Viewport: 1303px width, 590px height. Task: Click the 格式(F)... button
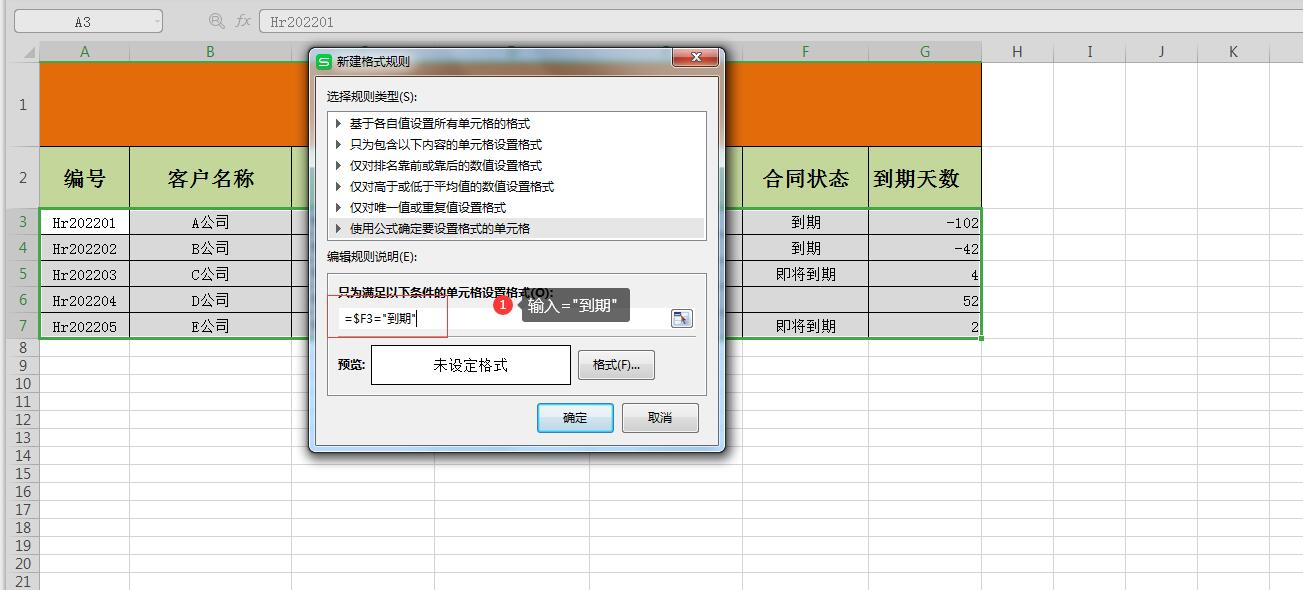coord(616,365)
